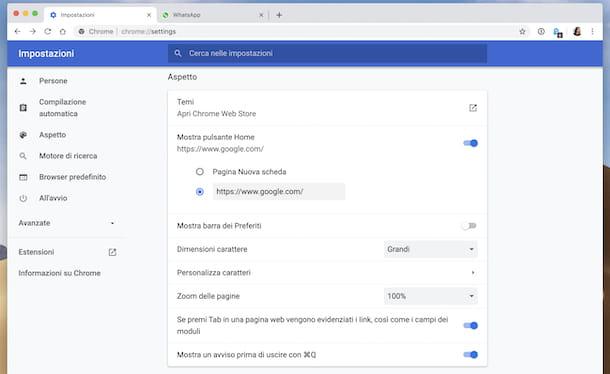The height and width of the screenshot is (374, 610).
Task: Open the Estensioni link
Action: pyautogui.click(x=36, y=252)
